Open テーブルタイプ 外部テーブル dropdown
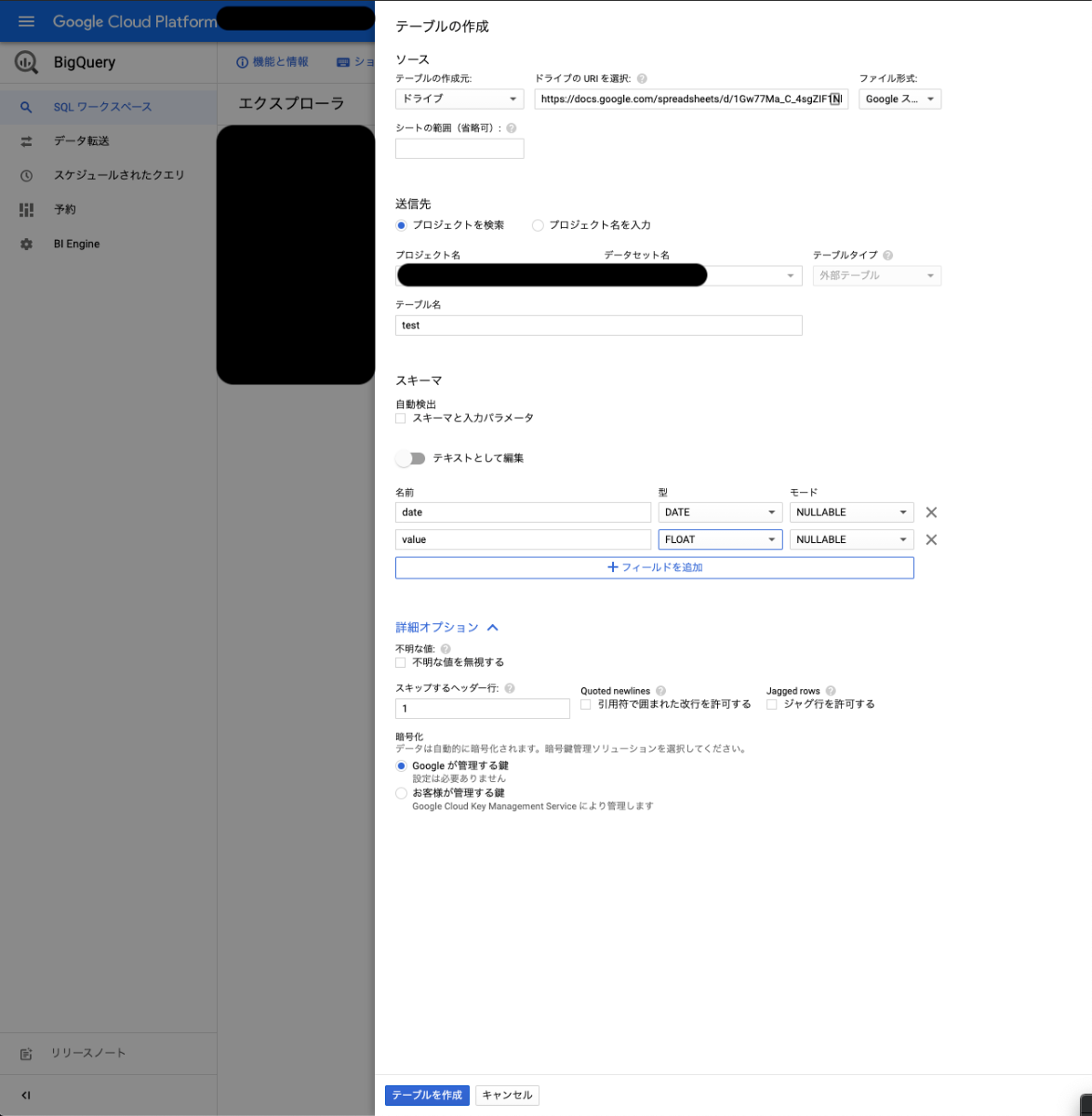The width and height of the screenshot is (1092, 1116). tap(877, 276)
